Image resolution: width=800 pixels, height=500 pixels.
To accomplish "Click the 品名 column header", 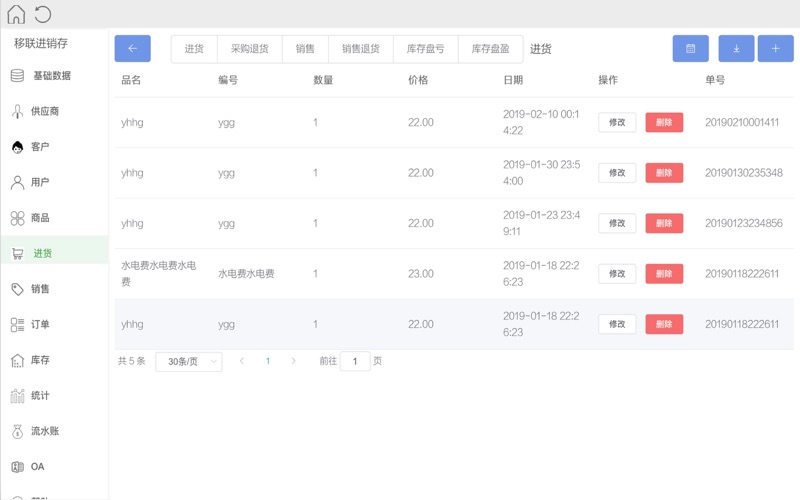I will click(131, 80).
